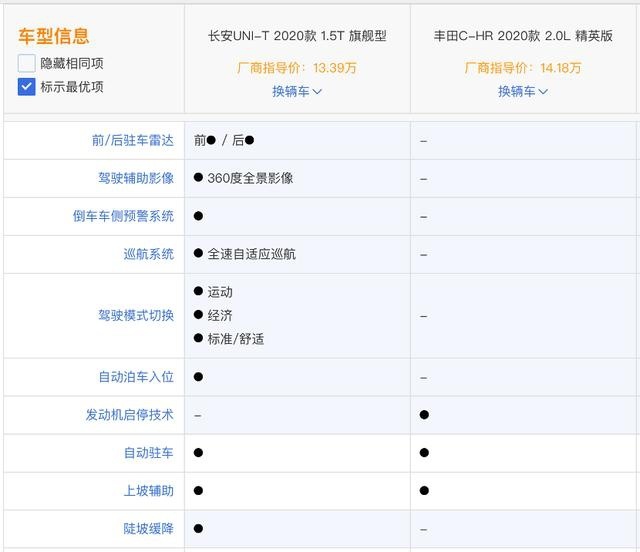Open the 巡航系统 feature link

(149, 254)
